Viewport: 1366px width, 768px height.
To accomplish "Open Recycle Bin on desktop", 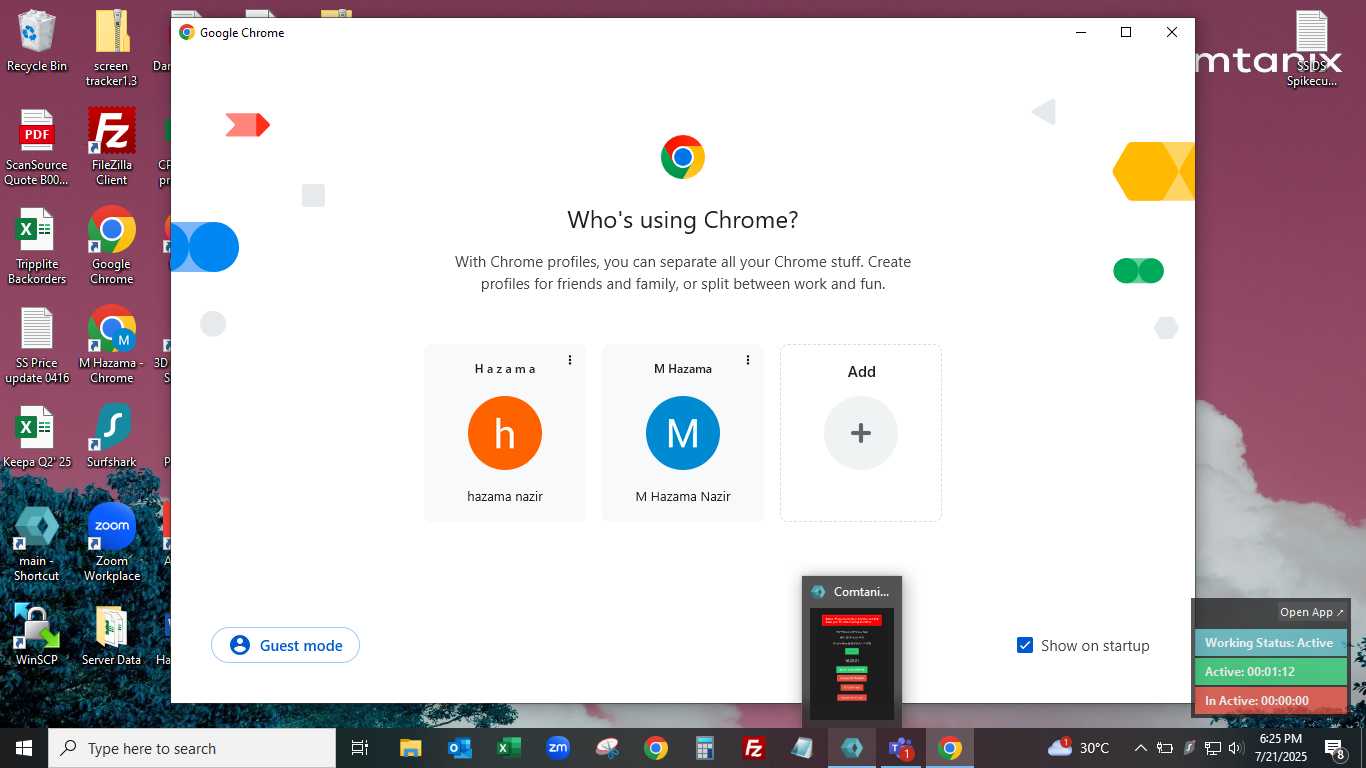I will pyautogui.click(x=37, y=41).
